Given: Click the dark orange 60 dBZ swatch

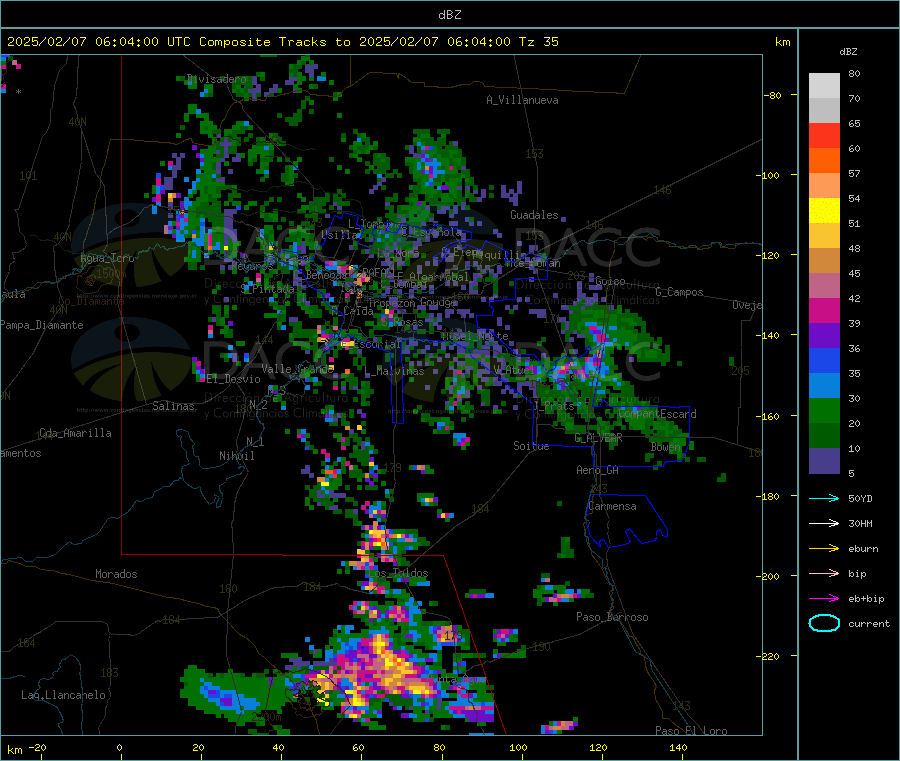Looking at the screenshot, I should point(824,160).
